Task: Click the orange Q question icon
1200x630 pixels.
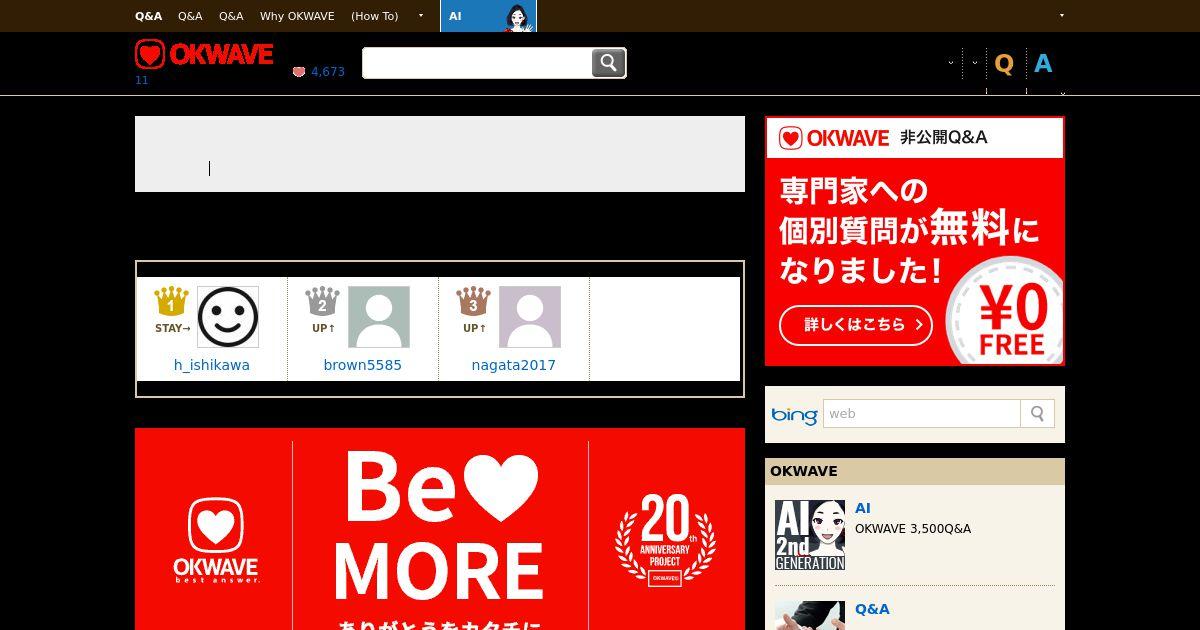Action: [1004, 64]
